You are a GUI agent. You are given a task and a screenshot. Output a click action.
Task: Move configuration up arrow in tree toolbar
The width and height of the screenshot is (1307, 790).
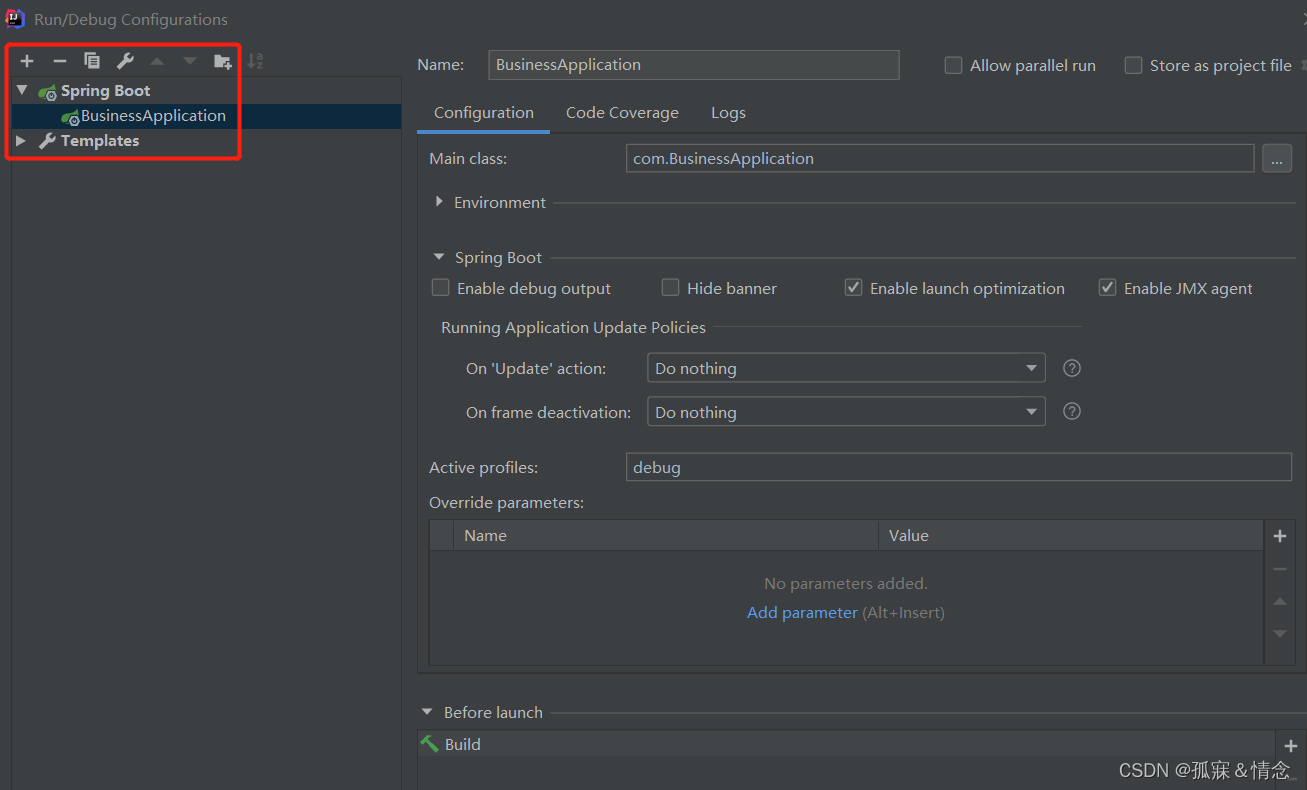pos(157,61)
